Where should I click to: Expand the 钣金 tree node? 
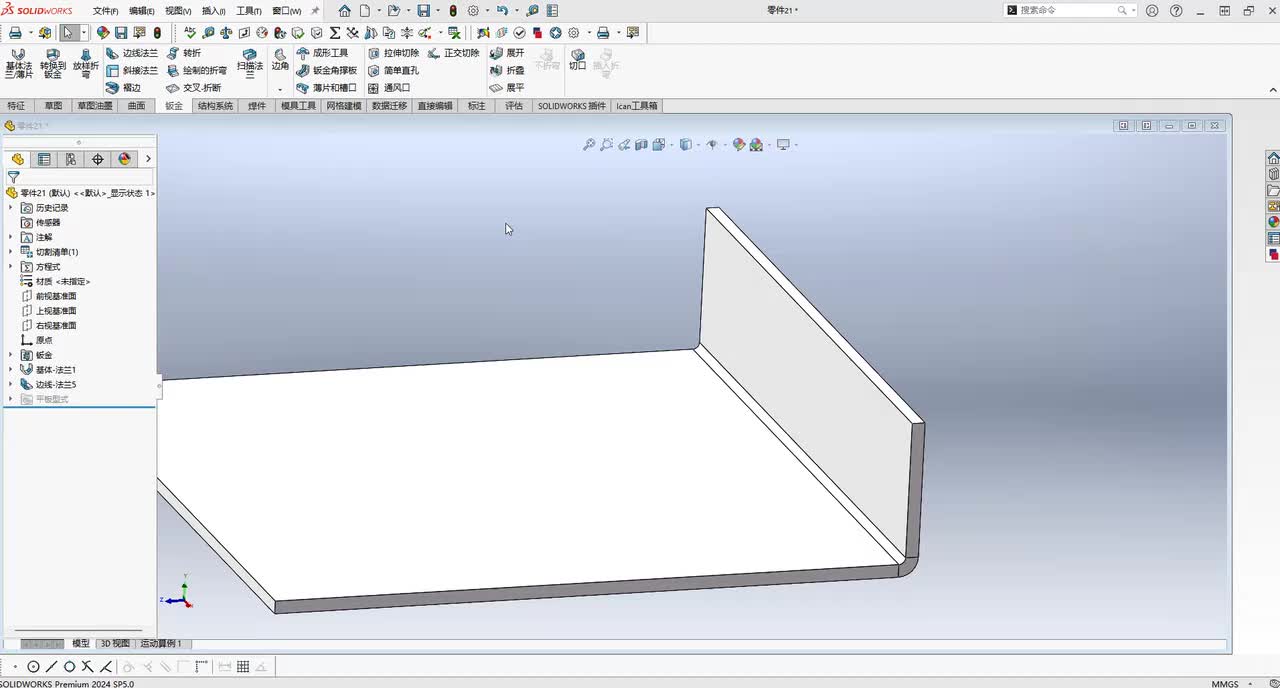11,355
